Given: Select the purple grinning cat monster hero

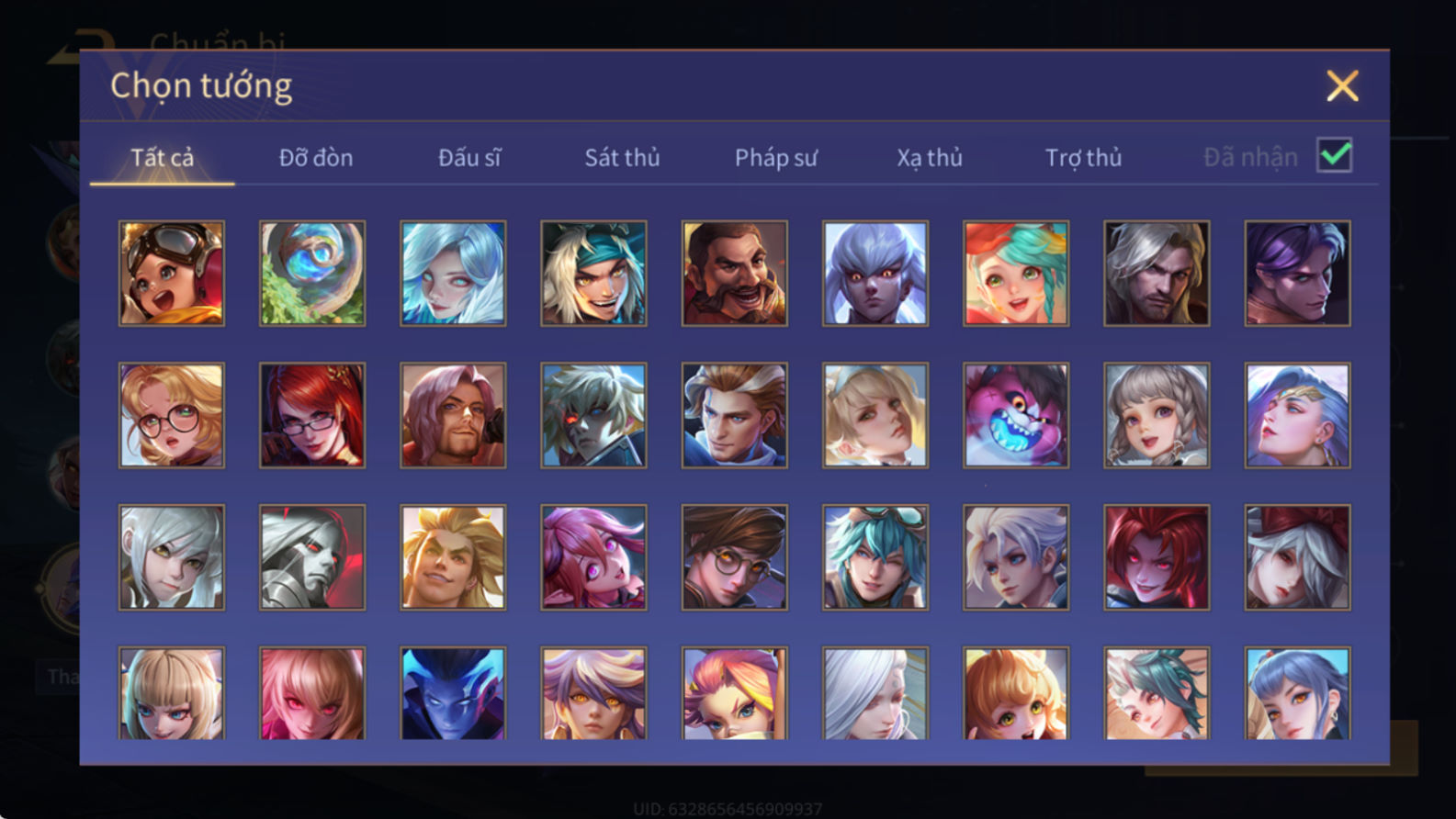Looking at the screenshot, I should (x=1016, y=415).
